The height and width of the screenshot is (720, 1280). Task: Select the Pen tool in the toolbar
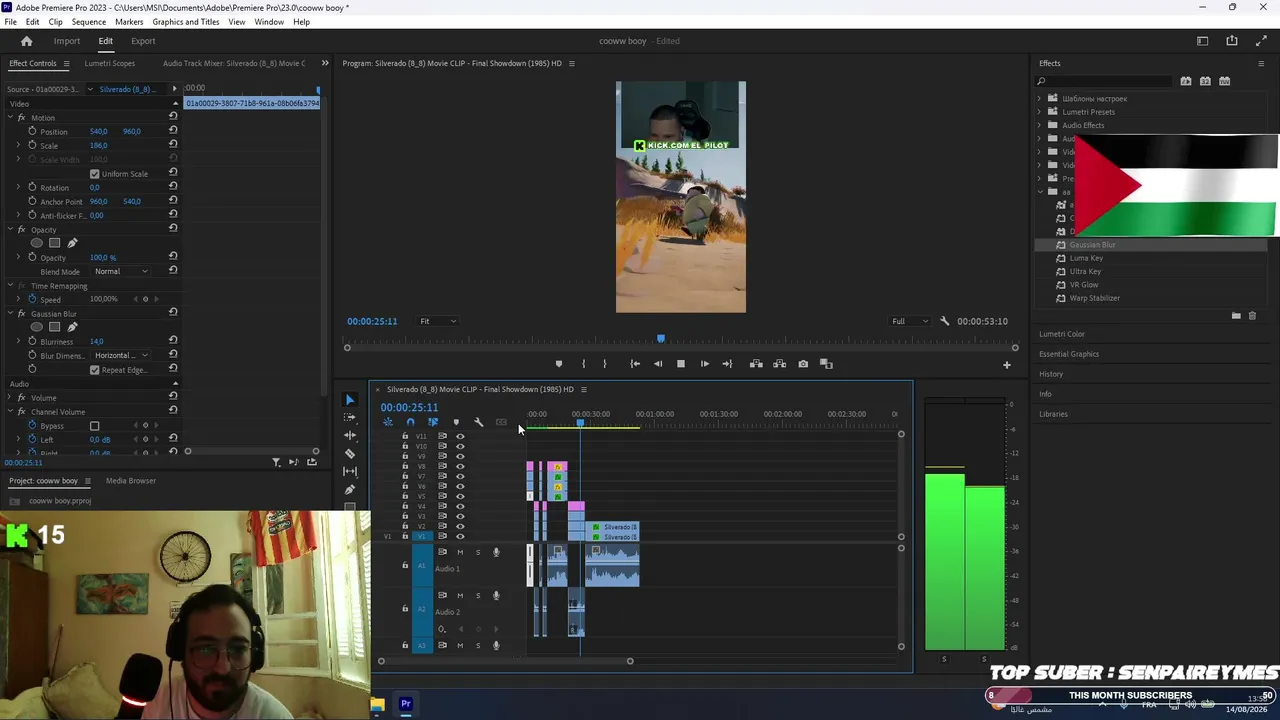point(350,490)
